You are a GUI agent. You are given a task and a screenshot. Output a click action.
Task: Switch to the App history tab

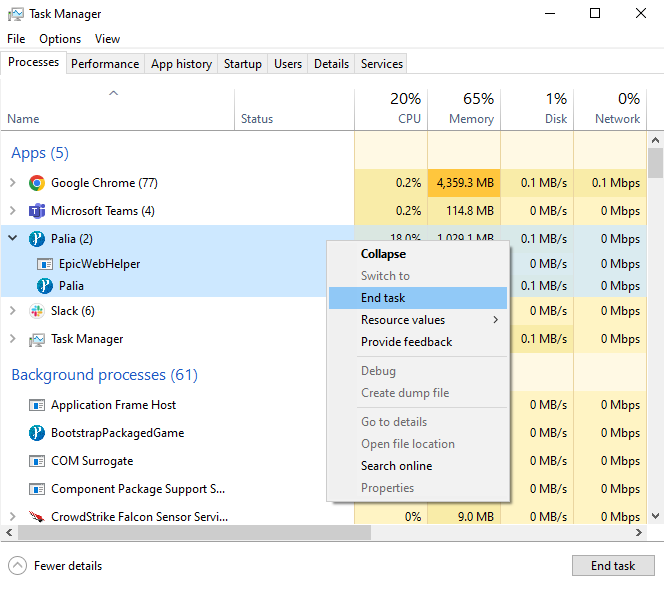click(x=181, y=64)
